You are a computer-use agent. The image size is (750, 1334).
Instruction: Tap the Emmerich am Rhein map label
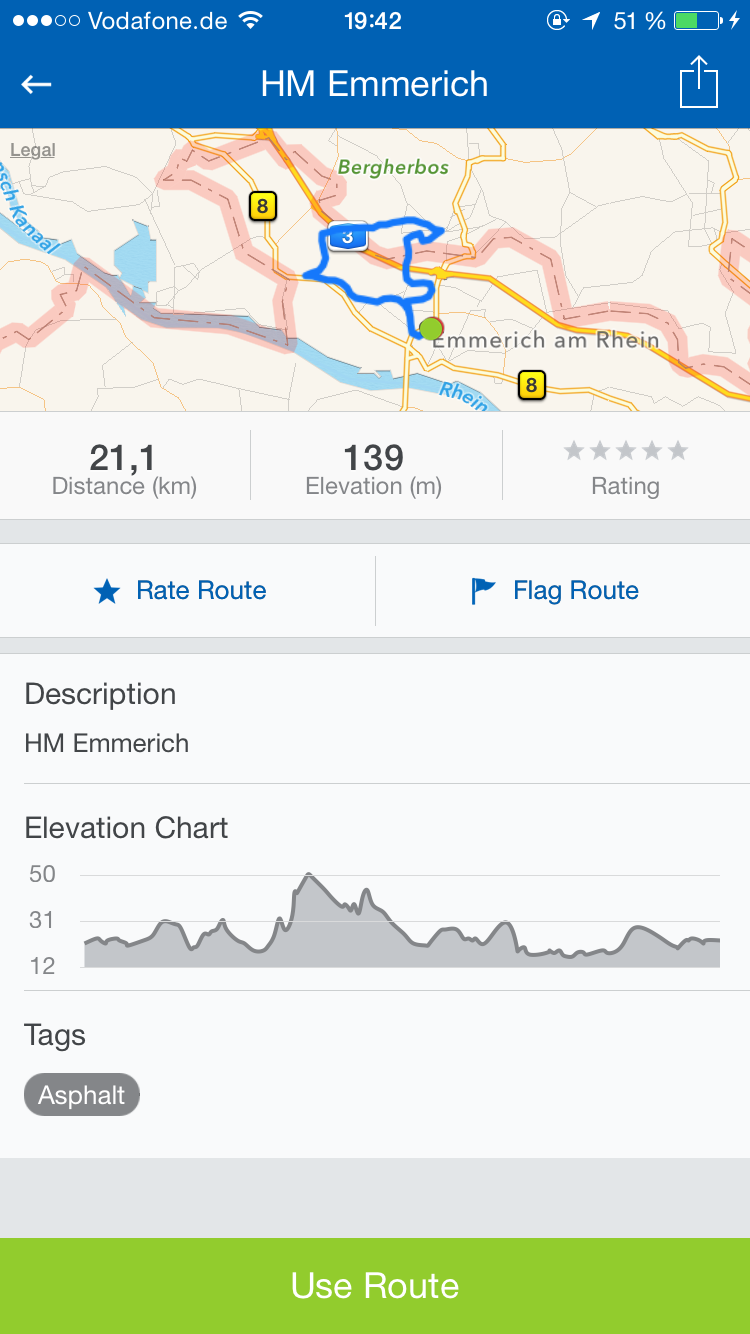pos(546,341)
